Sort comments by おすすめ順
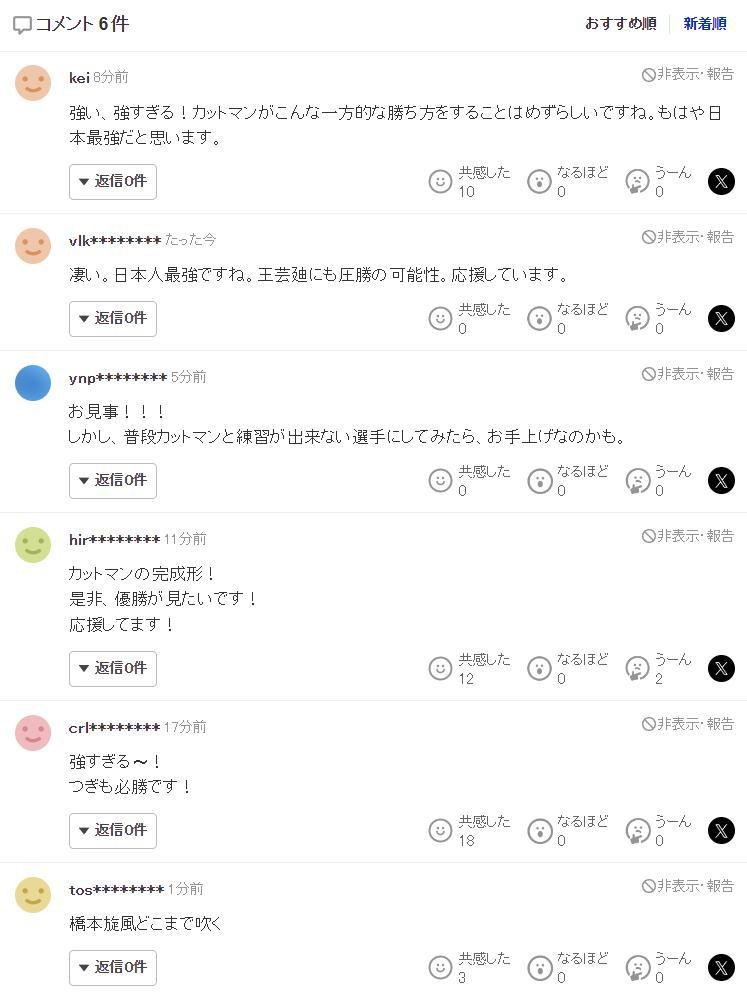 620,24
